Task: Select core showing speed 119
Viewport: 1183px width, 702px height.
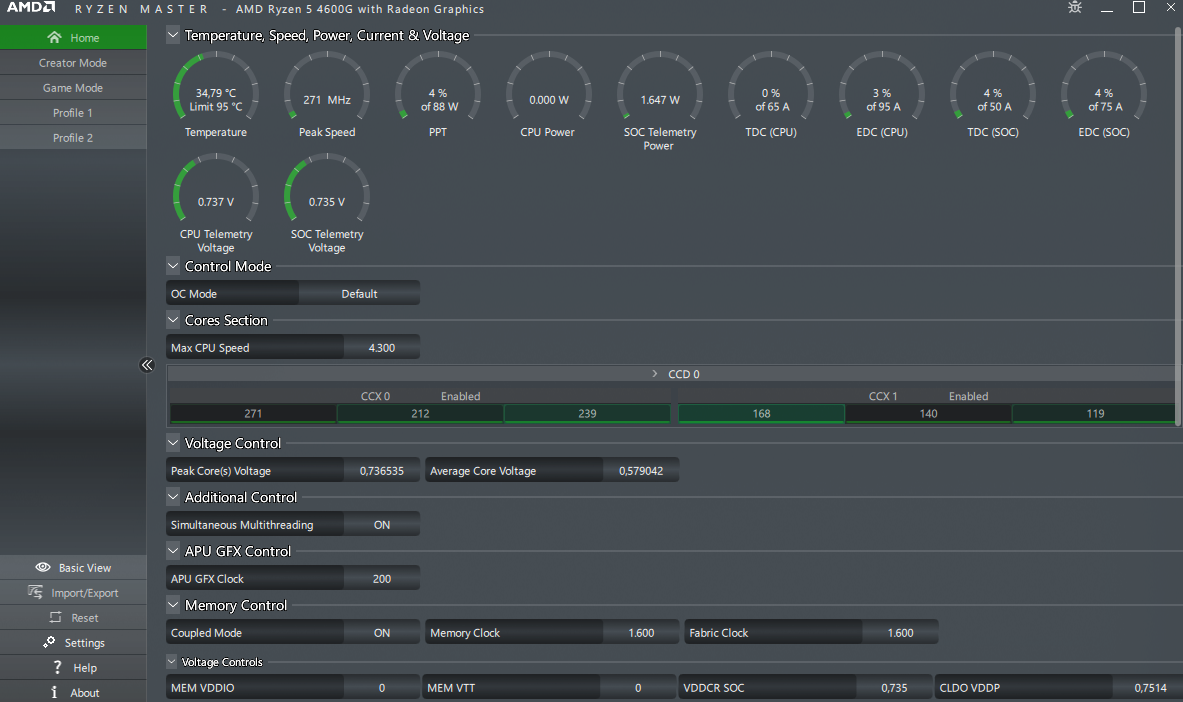Action: (x=1095, y=414)
